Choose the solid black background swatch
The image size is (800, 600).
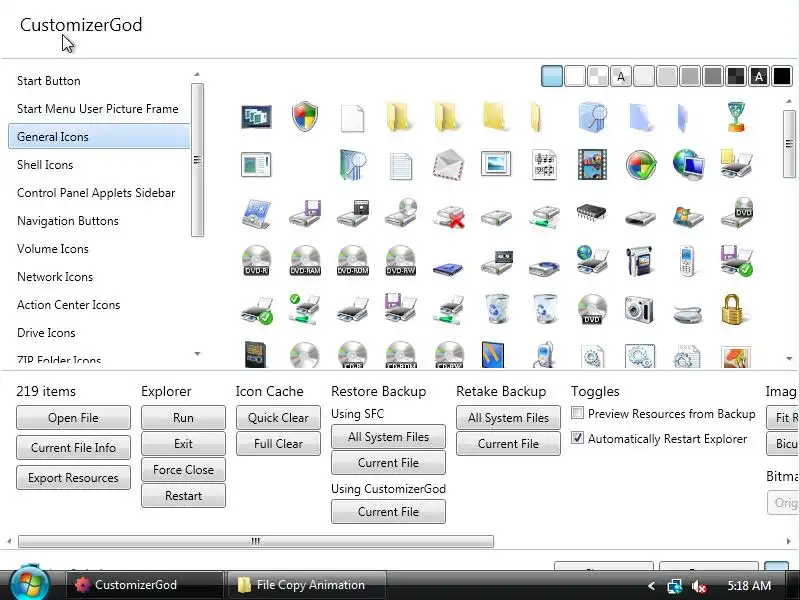coord(782,77)
